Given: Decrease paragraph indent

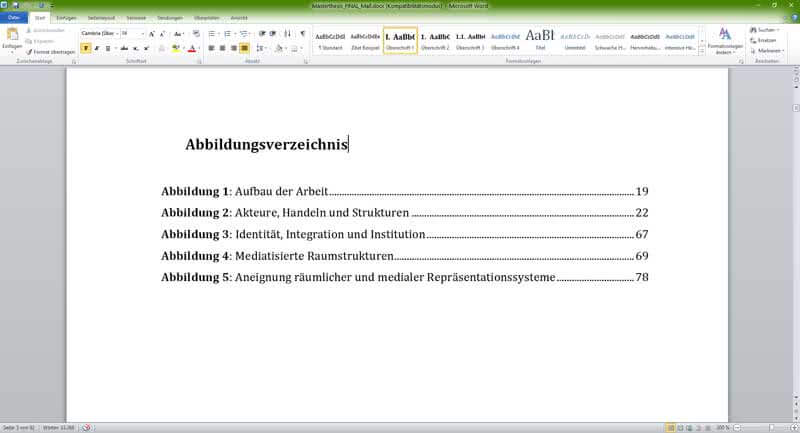Looking at the screenshot, I should click(262, 34).
